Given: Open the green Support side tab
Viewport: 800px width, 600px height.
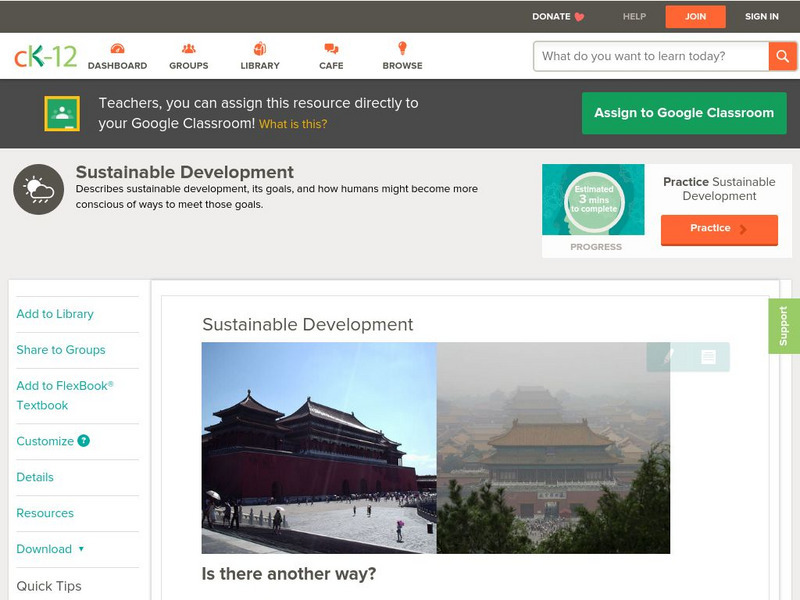Looking at the screenshot, I should pyautogui.click(x=783, y=326).
